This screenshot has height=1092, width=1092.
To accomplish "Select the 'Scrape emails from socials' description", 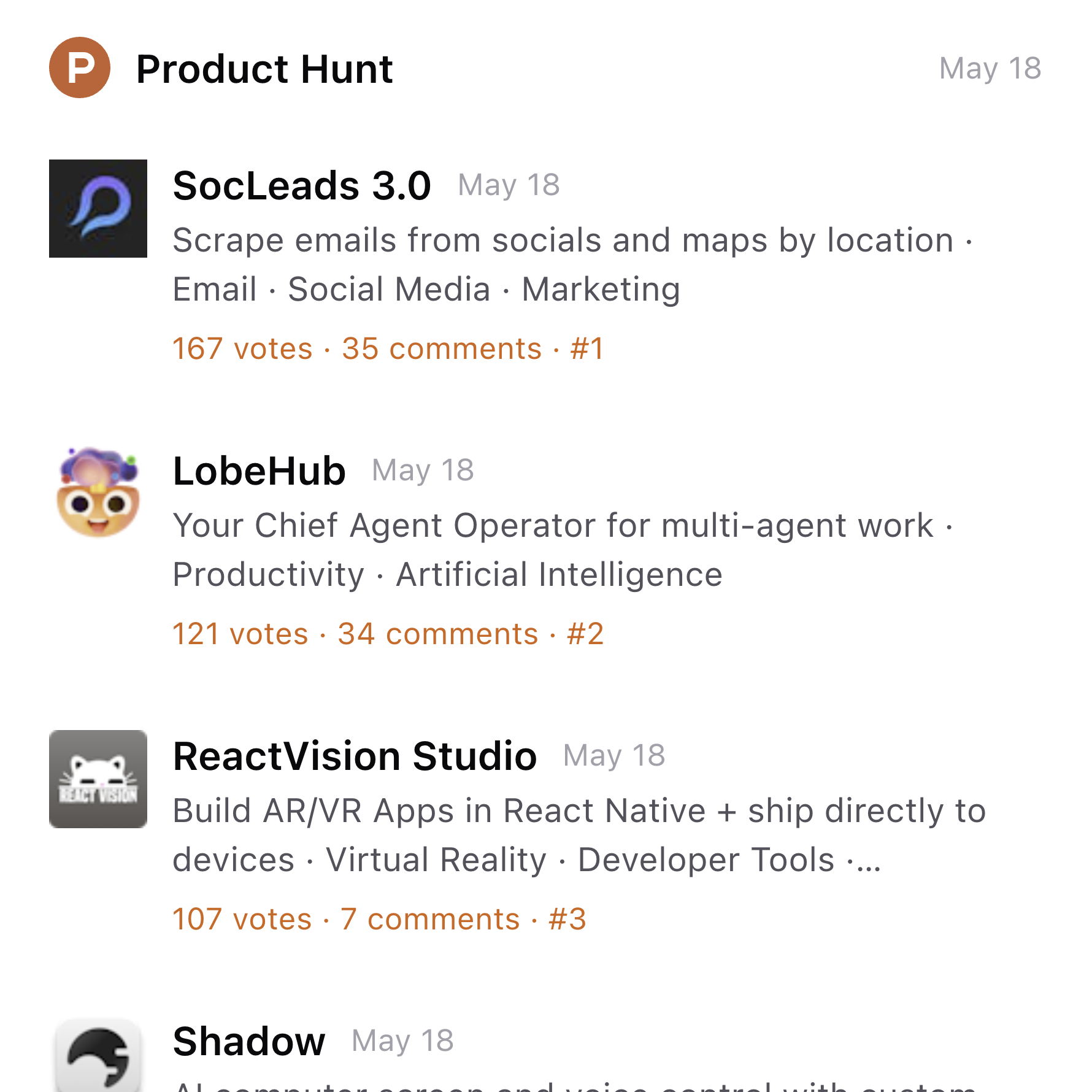I will (573, 240).
